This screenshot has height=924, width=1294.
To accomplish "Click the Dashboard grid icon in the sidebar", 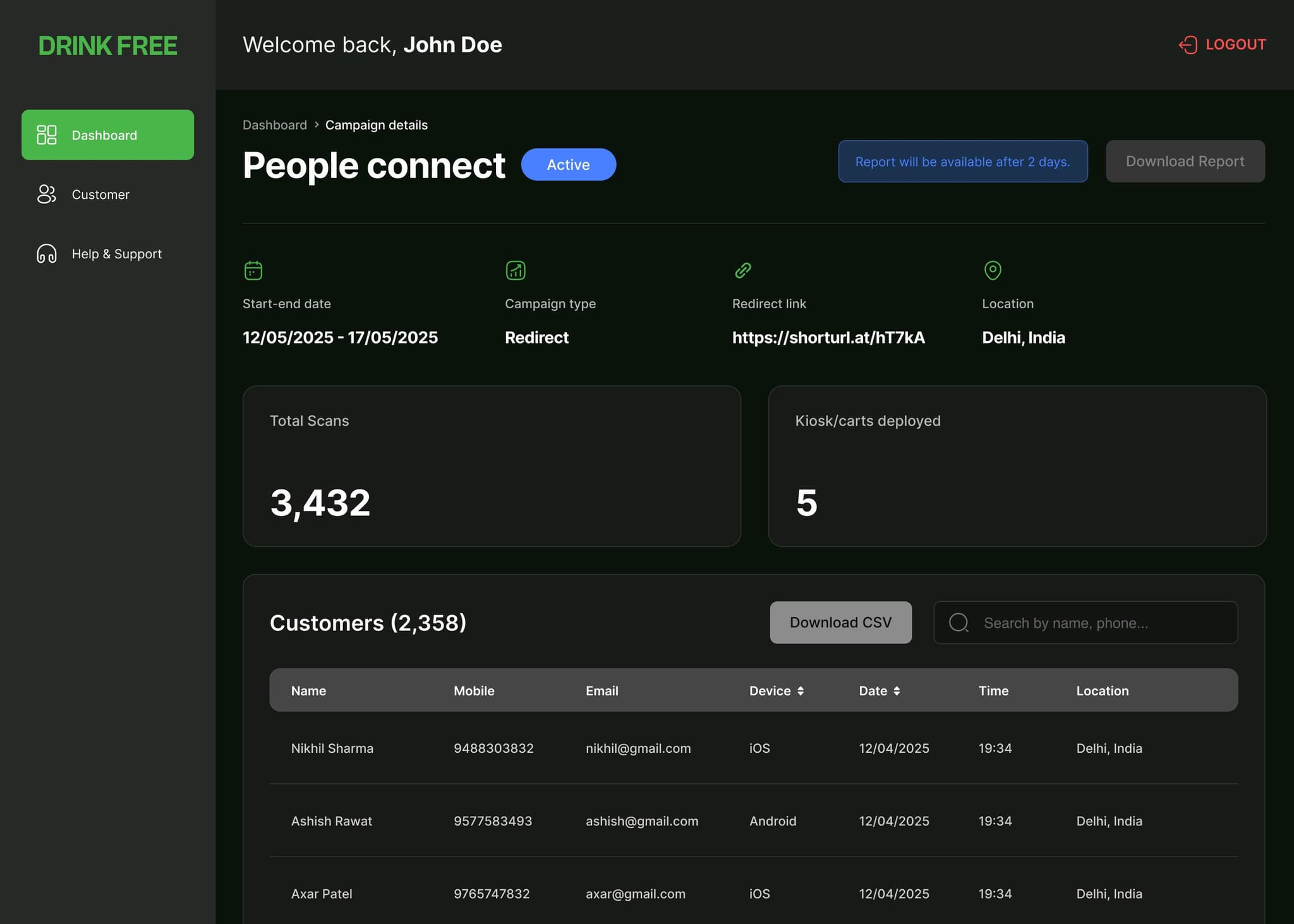I will coord(47,135).
